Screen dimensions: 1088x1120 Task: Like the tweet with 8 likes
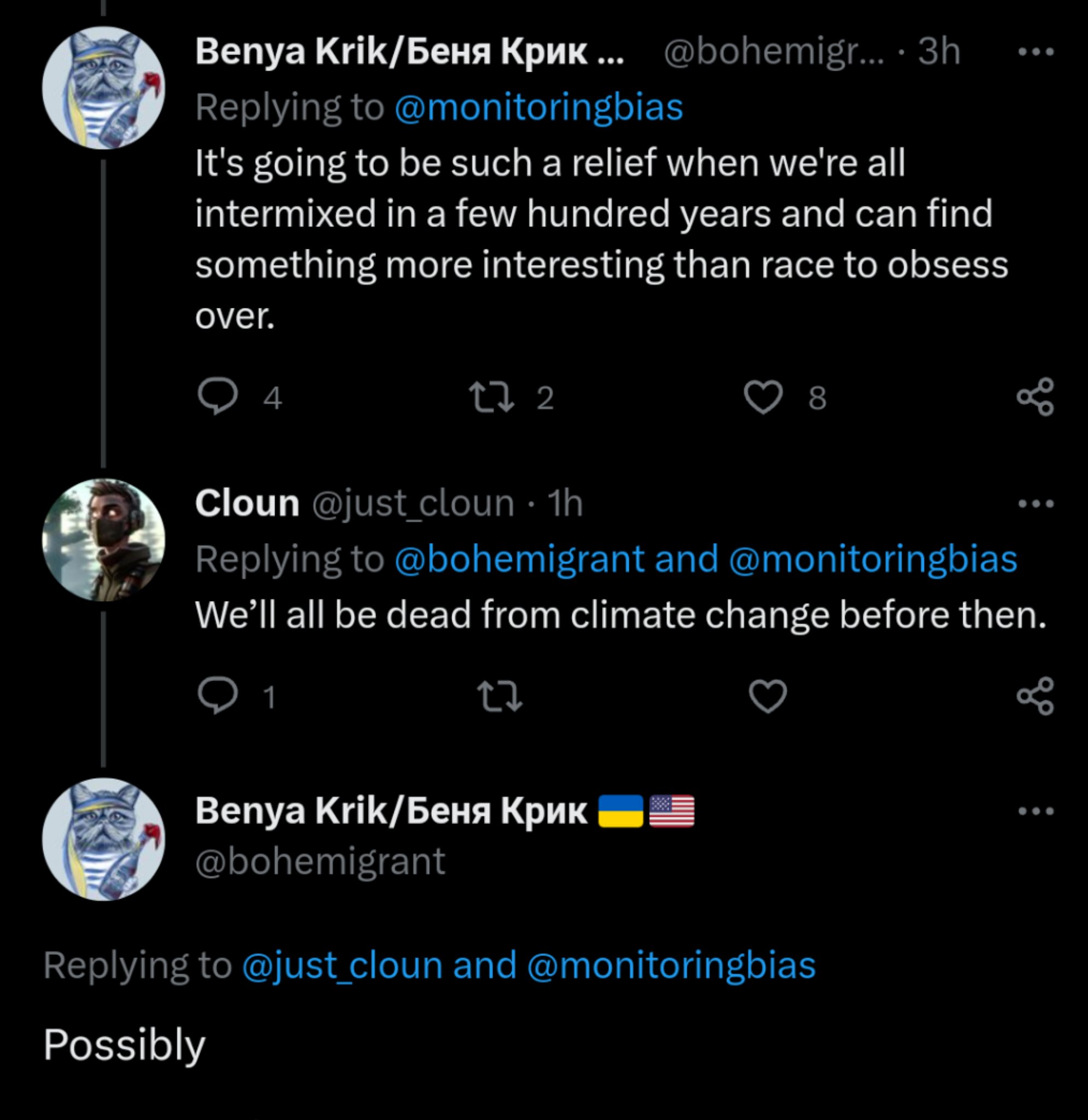[x=763, y=397]
